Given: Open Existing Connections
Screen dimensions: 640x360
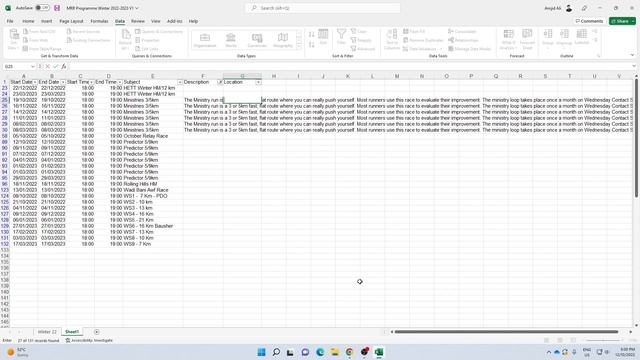Looking at the screenshot, I should point(88,40).
